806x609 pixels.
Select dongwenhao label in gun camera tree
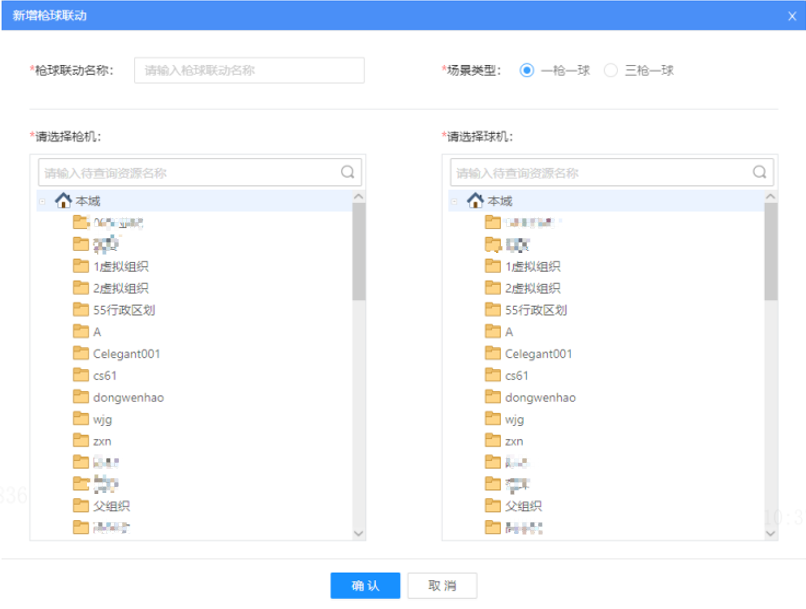click(x=129, y=397)
